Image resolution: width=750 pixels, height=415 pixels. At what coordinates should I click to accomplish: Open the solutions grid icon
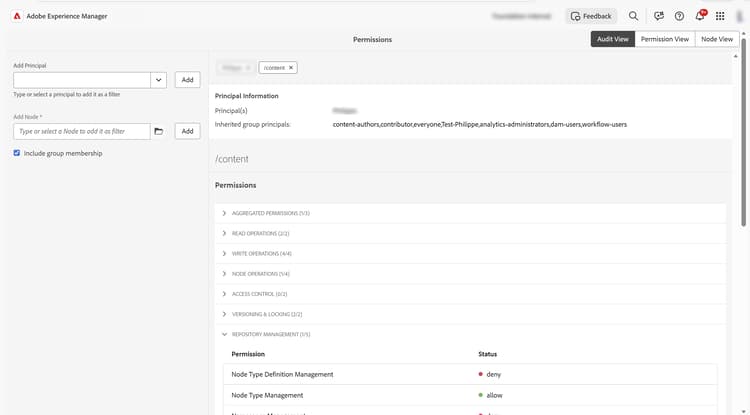(720, 16)
